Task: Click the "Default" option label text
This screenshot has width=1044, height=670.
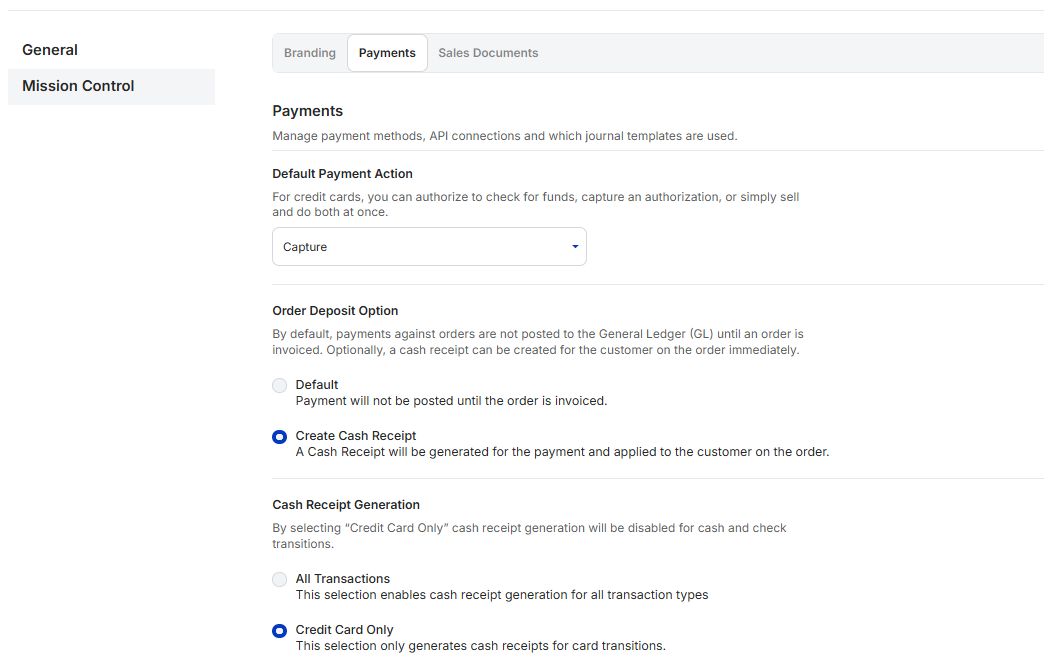Action: coord(317,385)
